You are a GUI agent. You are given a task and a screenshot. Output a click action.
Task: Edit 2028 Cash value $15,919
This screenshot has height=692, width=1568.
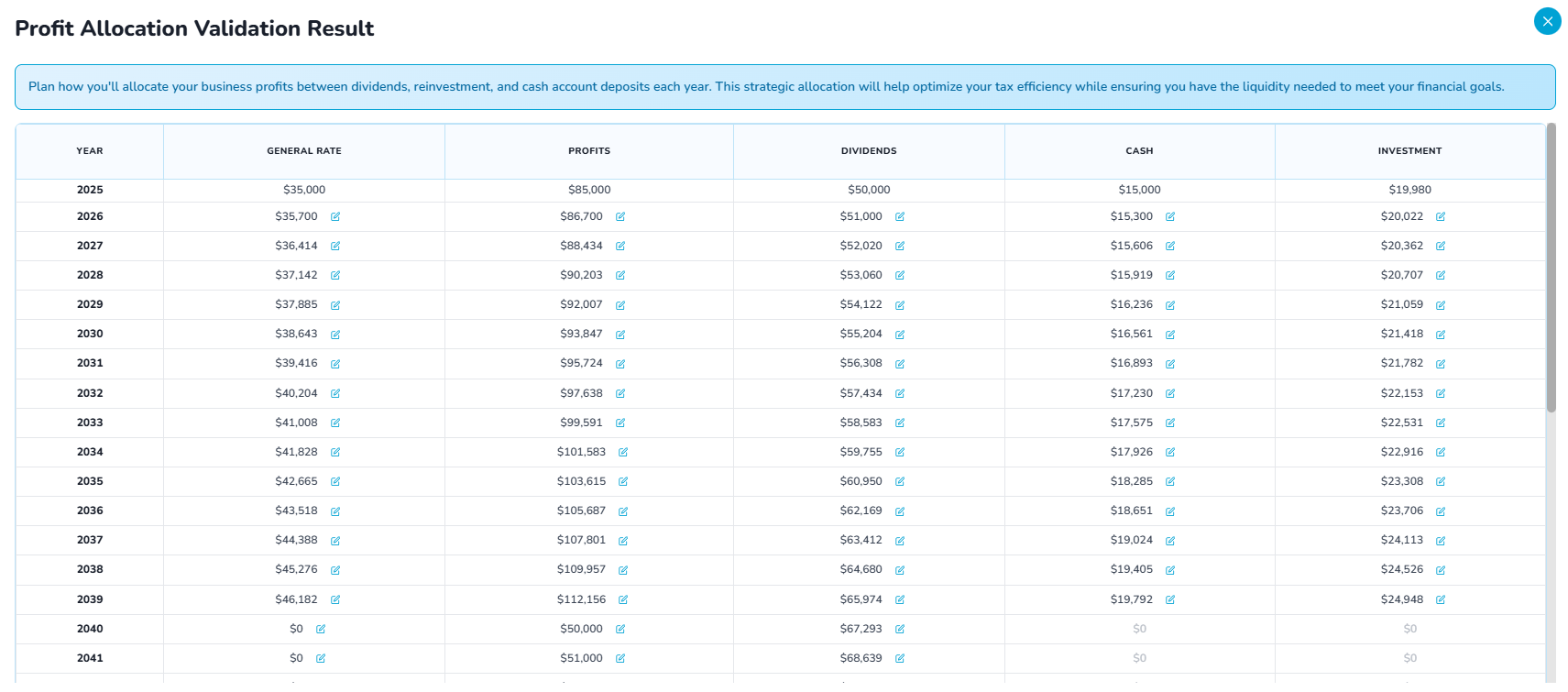pyautogui.click(x=1170, y=276)
